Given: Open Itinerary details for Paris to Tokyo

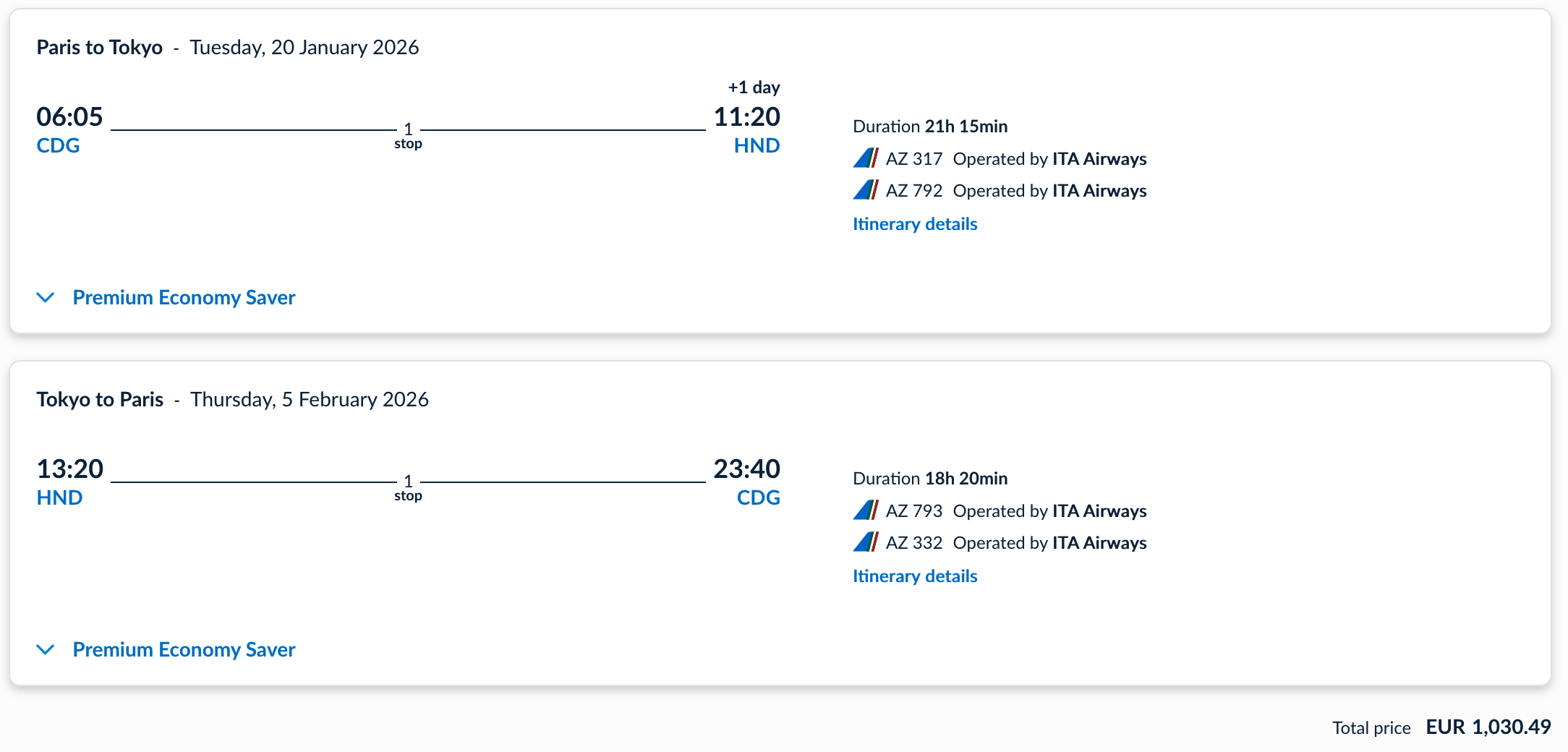Looking at the screenshot, I should pyautogui.click(x=914, y=224).
